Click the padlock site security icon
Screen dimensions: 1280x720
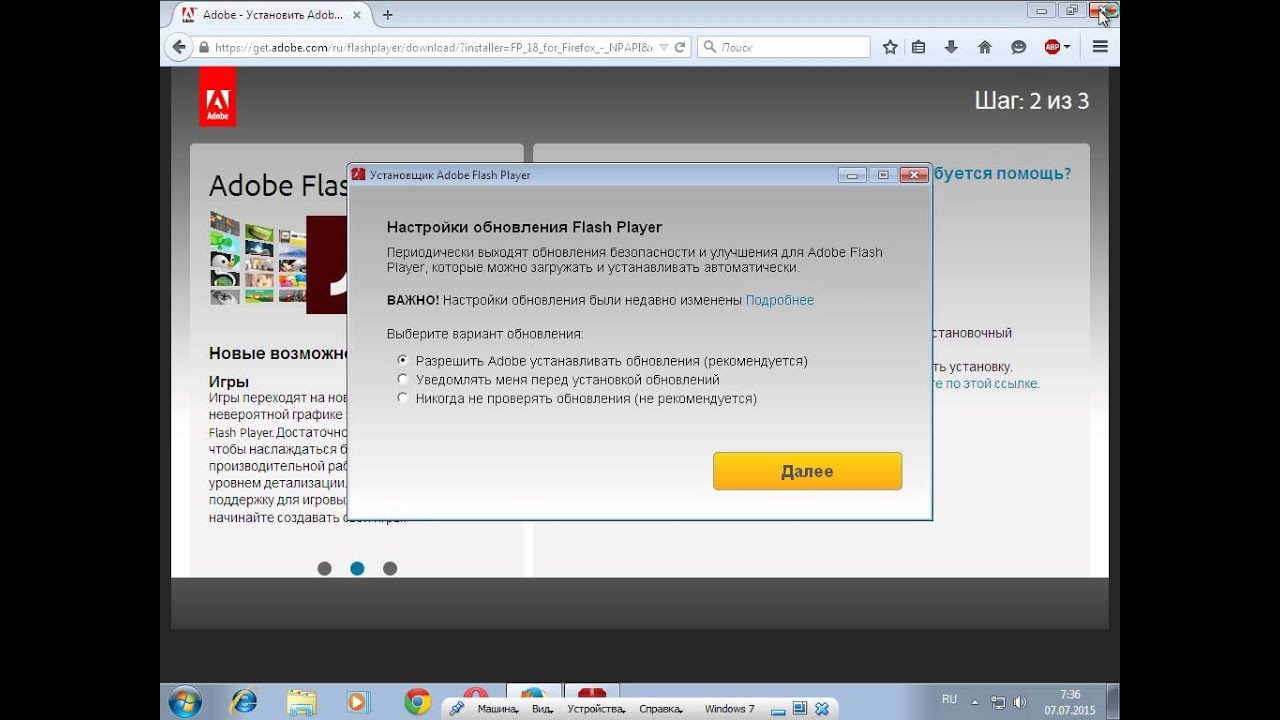pos(204,47)
